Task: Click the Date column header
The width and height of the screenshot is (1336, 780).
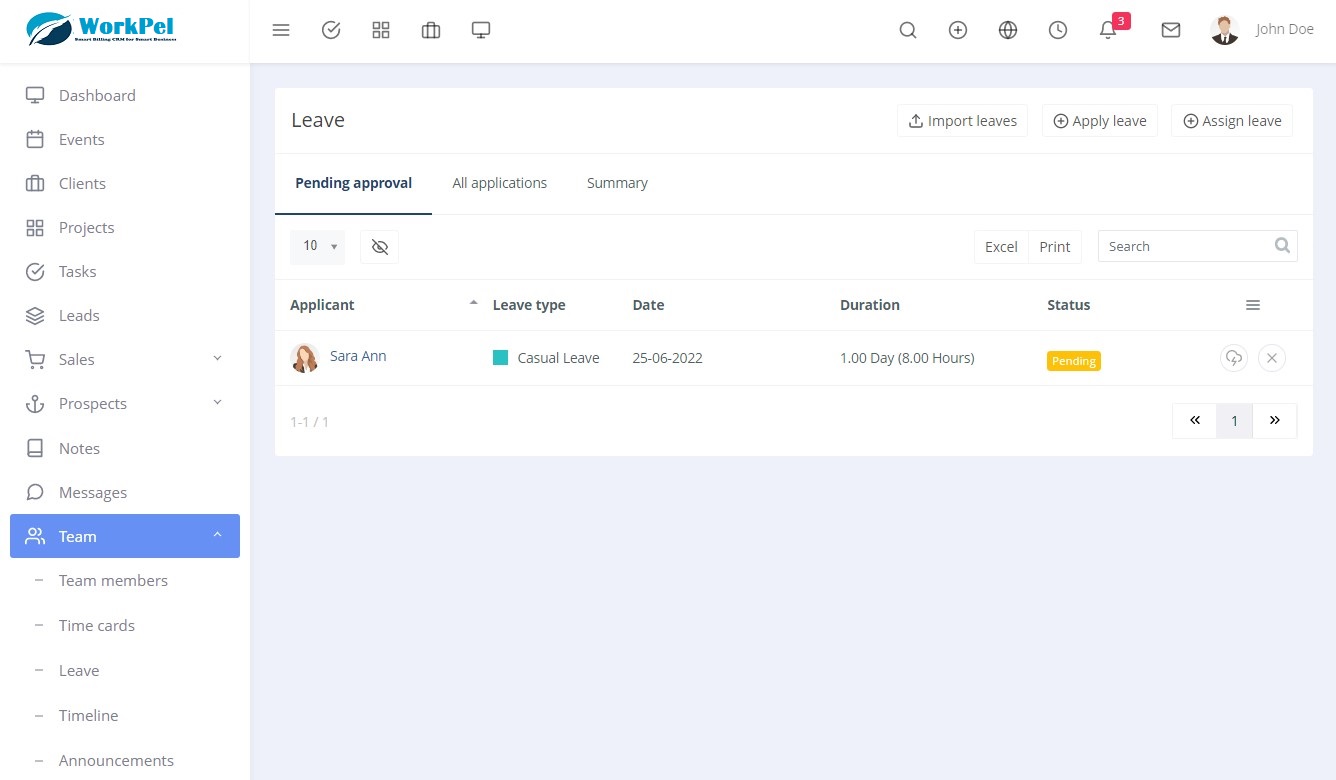Action: [x=648, y=305]
